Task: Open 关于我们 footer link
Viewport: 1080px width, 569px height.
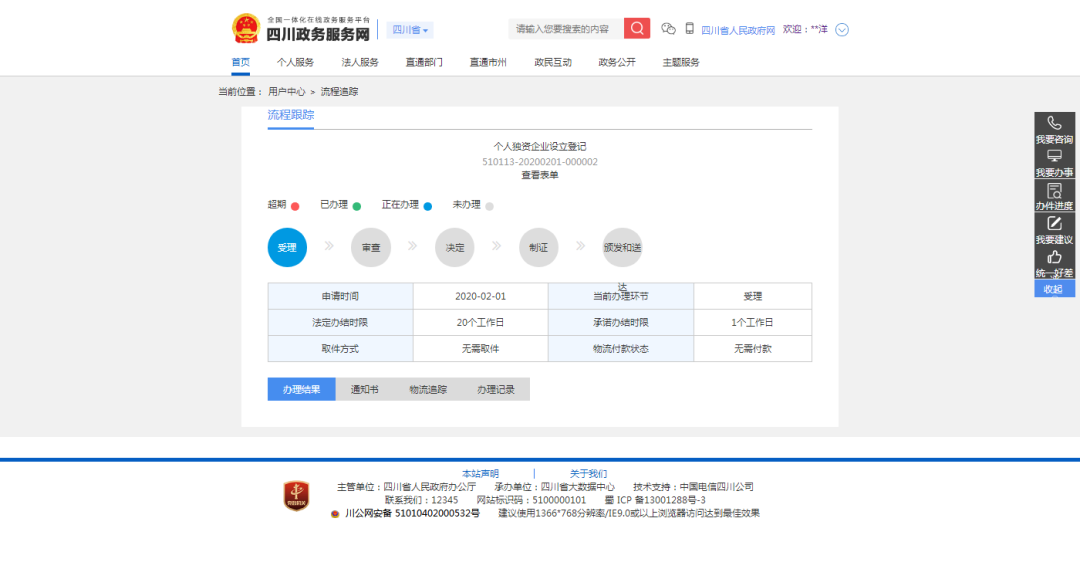Action: coord(588,474)
